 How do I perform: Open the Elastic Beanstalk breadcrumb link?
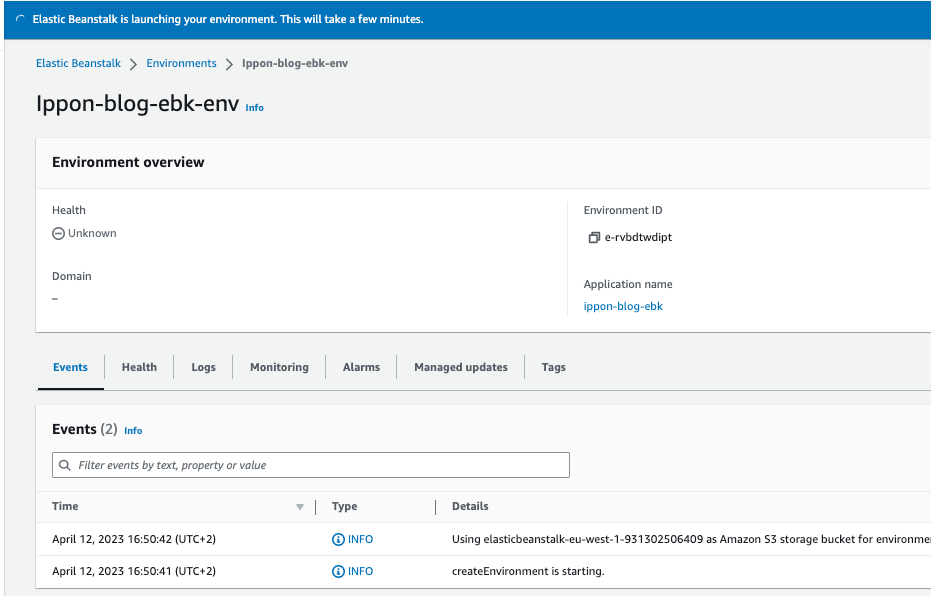tap(78, 63)
